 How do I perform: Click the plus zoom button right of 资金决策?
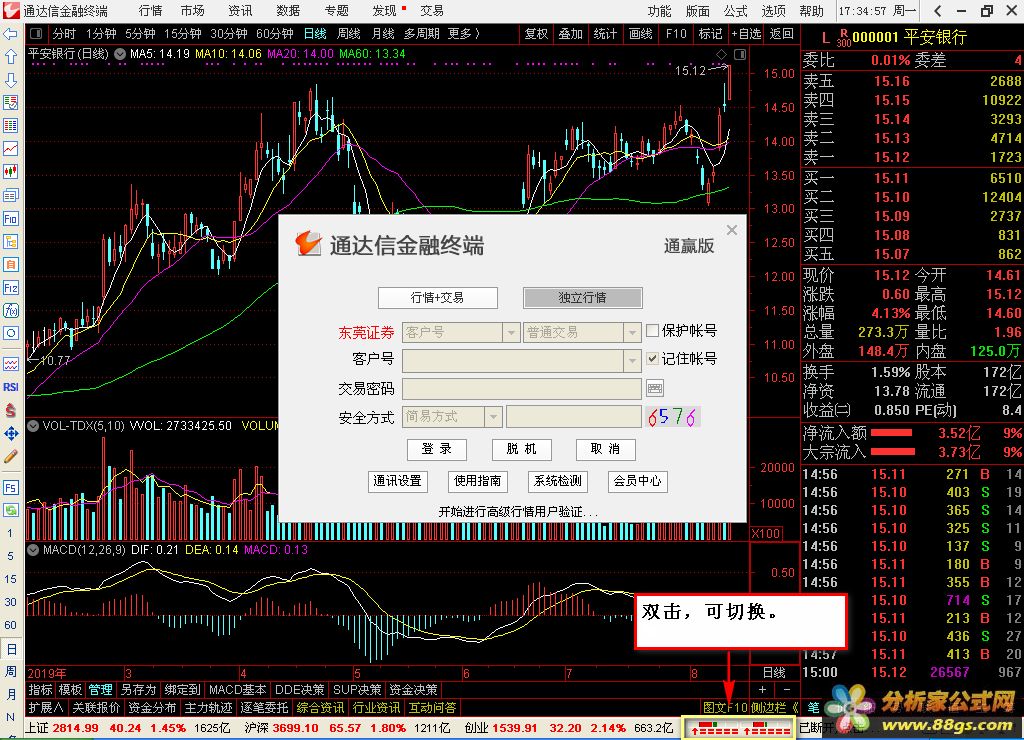click(x=761, y=690)
